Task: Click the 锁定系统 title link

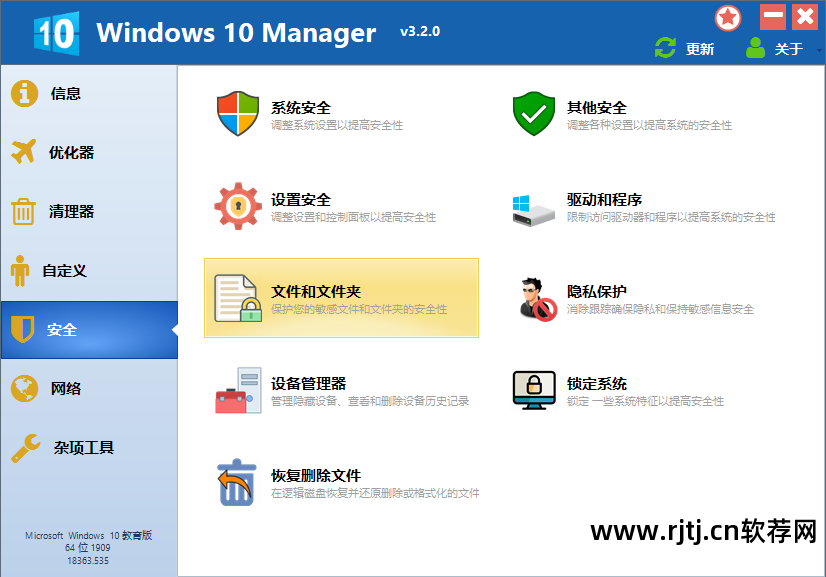Action: (x=597, y=384)
